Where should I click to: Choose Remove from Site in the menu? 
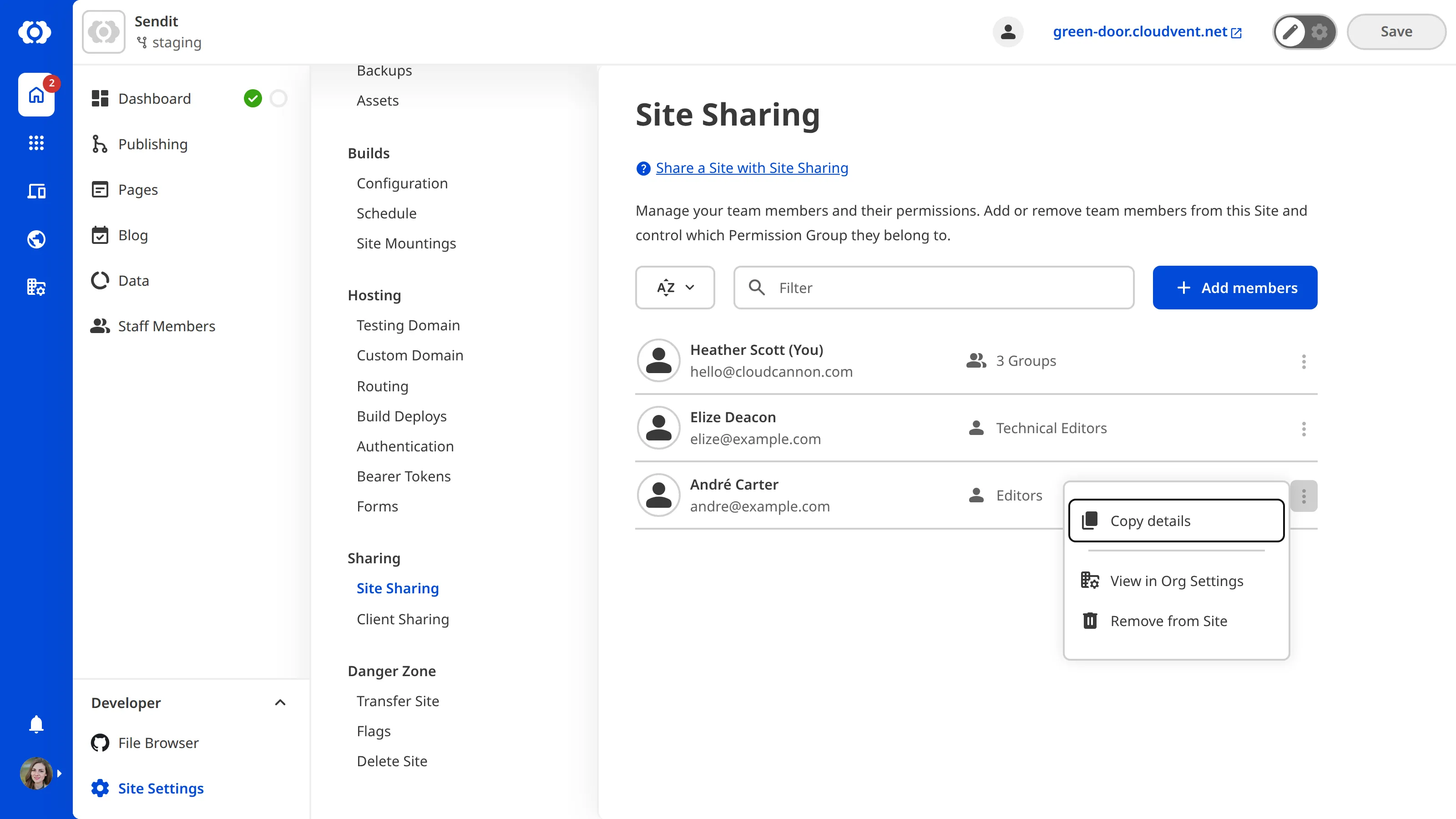(1168, 621)
